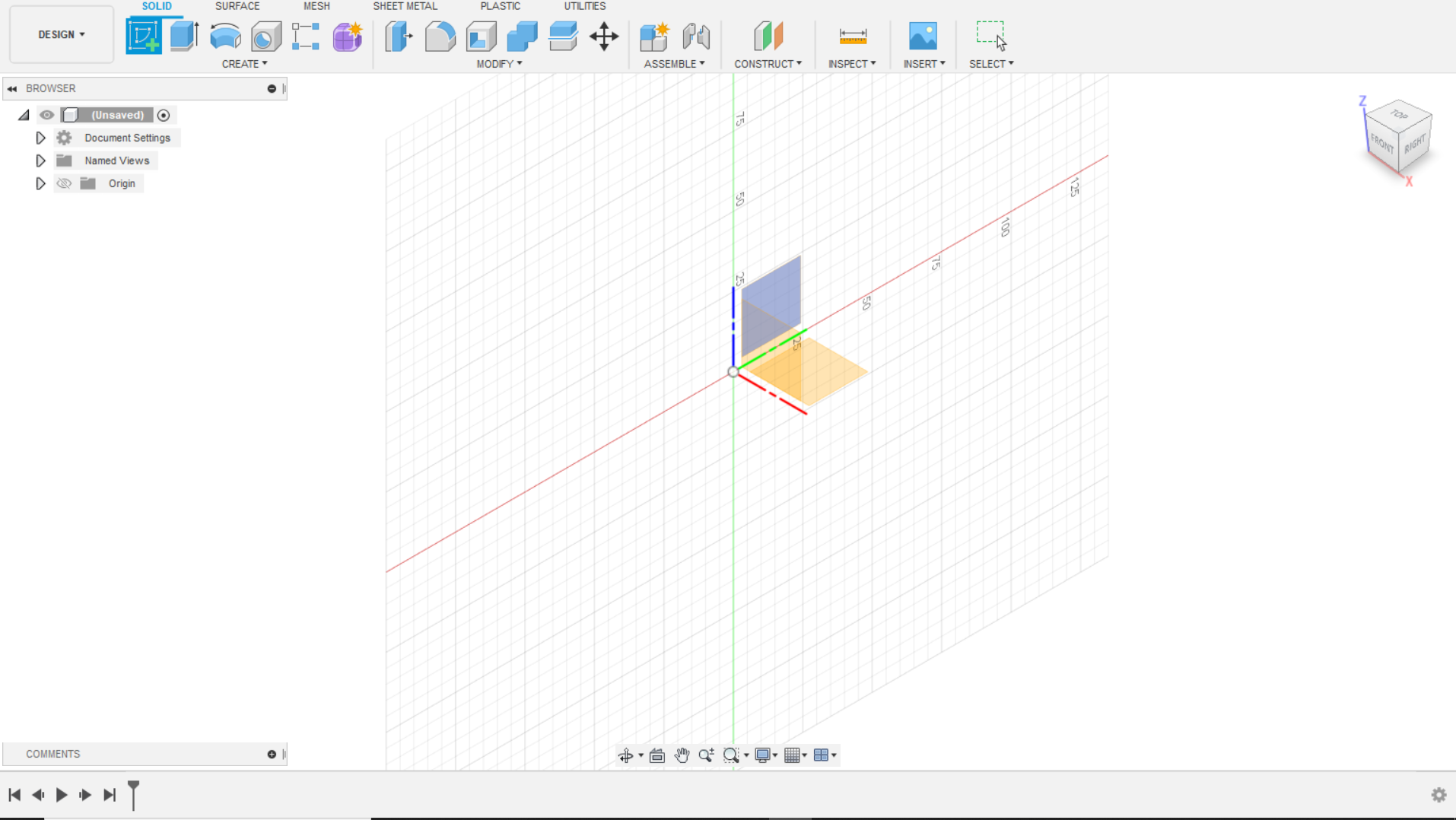1456x820 pixels.
Task: Select the Fillet tool
Action: coord(440,36)
